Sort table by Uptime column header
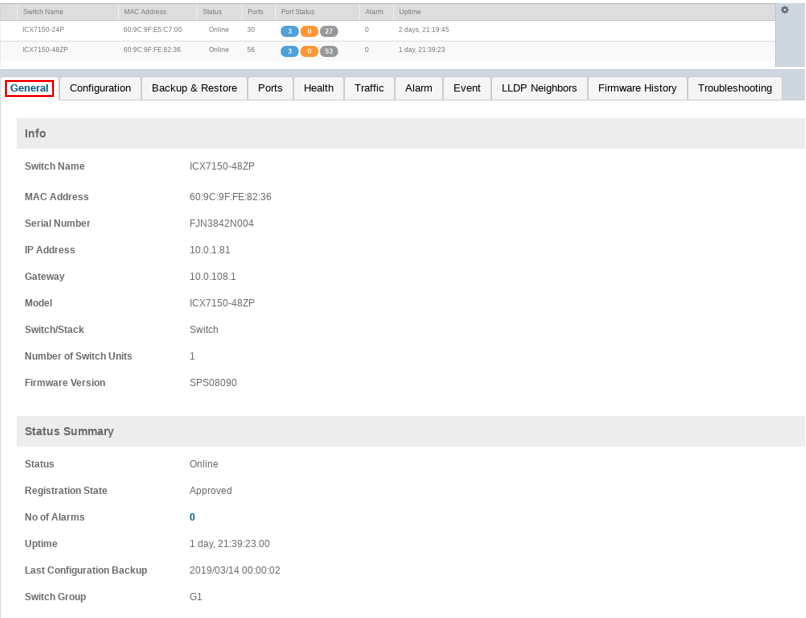806x618 pixels. pos(410,11)
